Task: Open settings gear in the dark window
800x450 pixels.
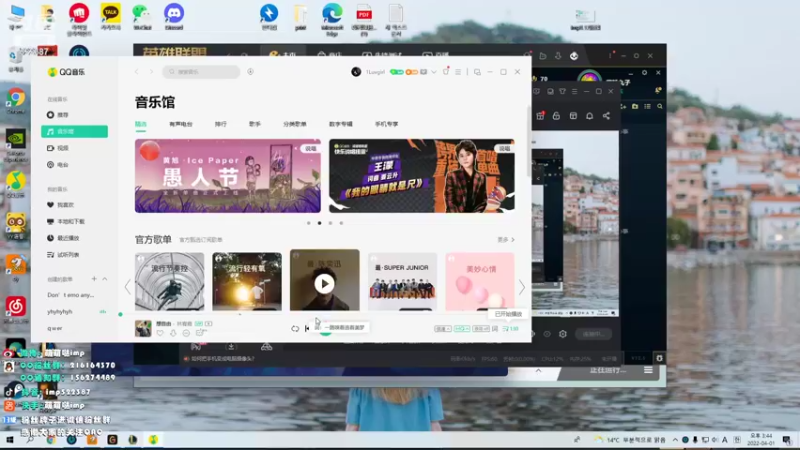Action: 563,334
